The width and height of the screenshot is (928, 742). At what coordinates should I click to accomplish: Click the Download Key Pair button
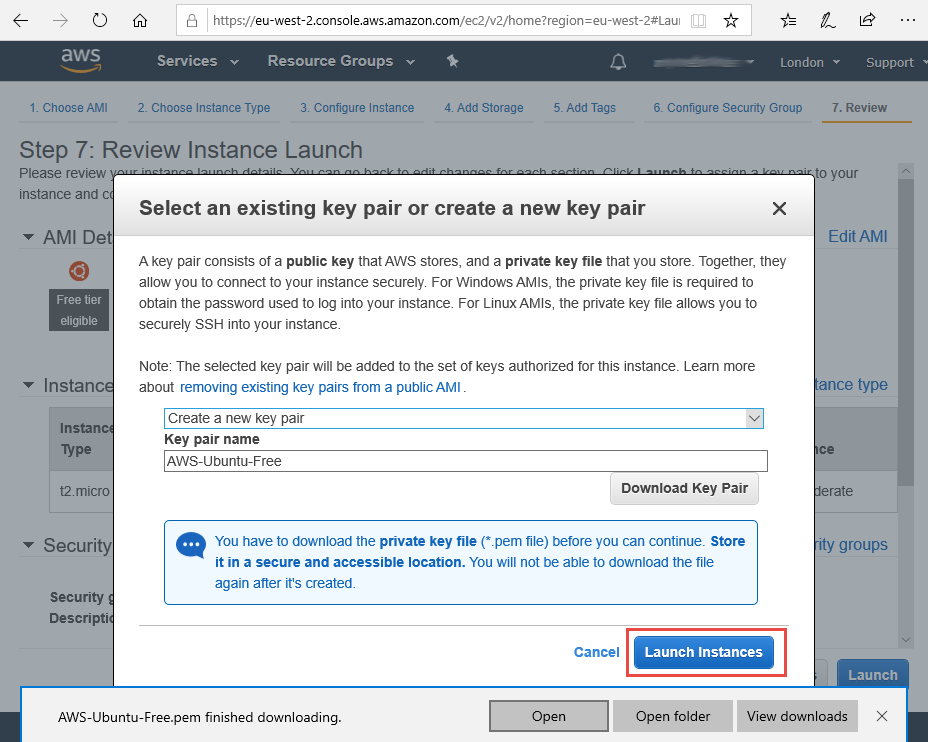pos(684,488)
